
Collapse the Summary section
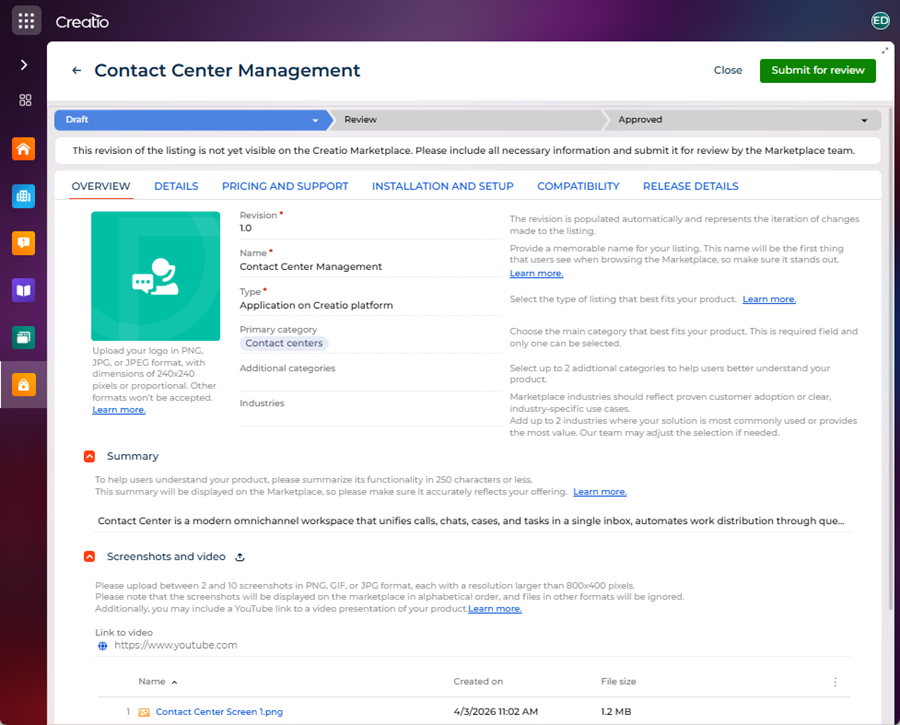[90, 456]
